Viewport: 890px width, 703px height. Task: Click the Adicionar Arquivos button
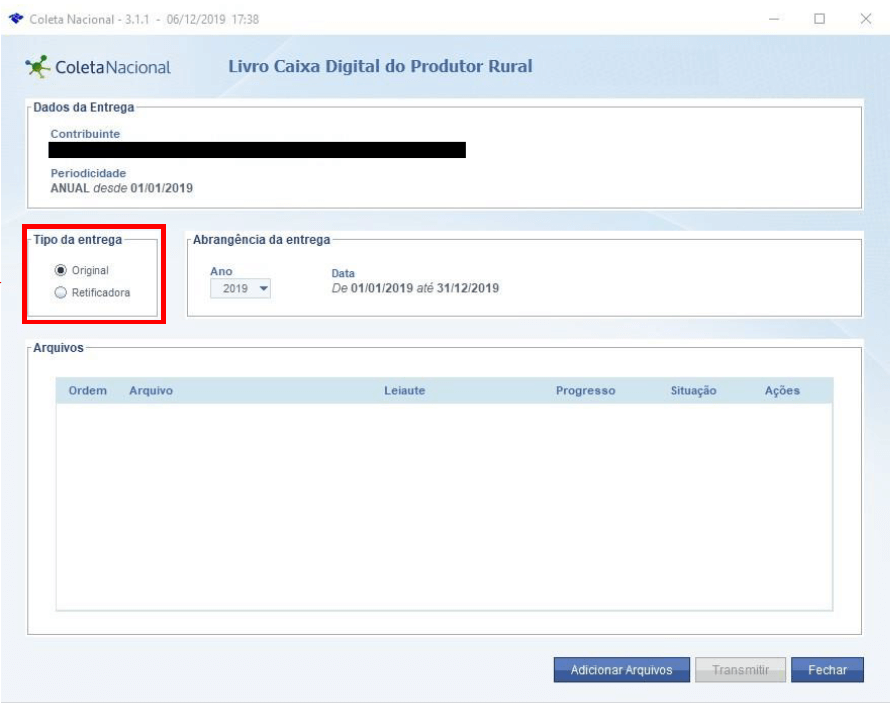pos(622,670)
